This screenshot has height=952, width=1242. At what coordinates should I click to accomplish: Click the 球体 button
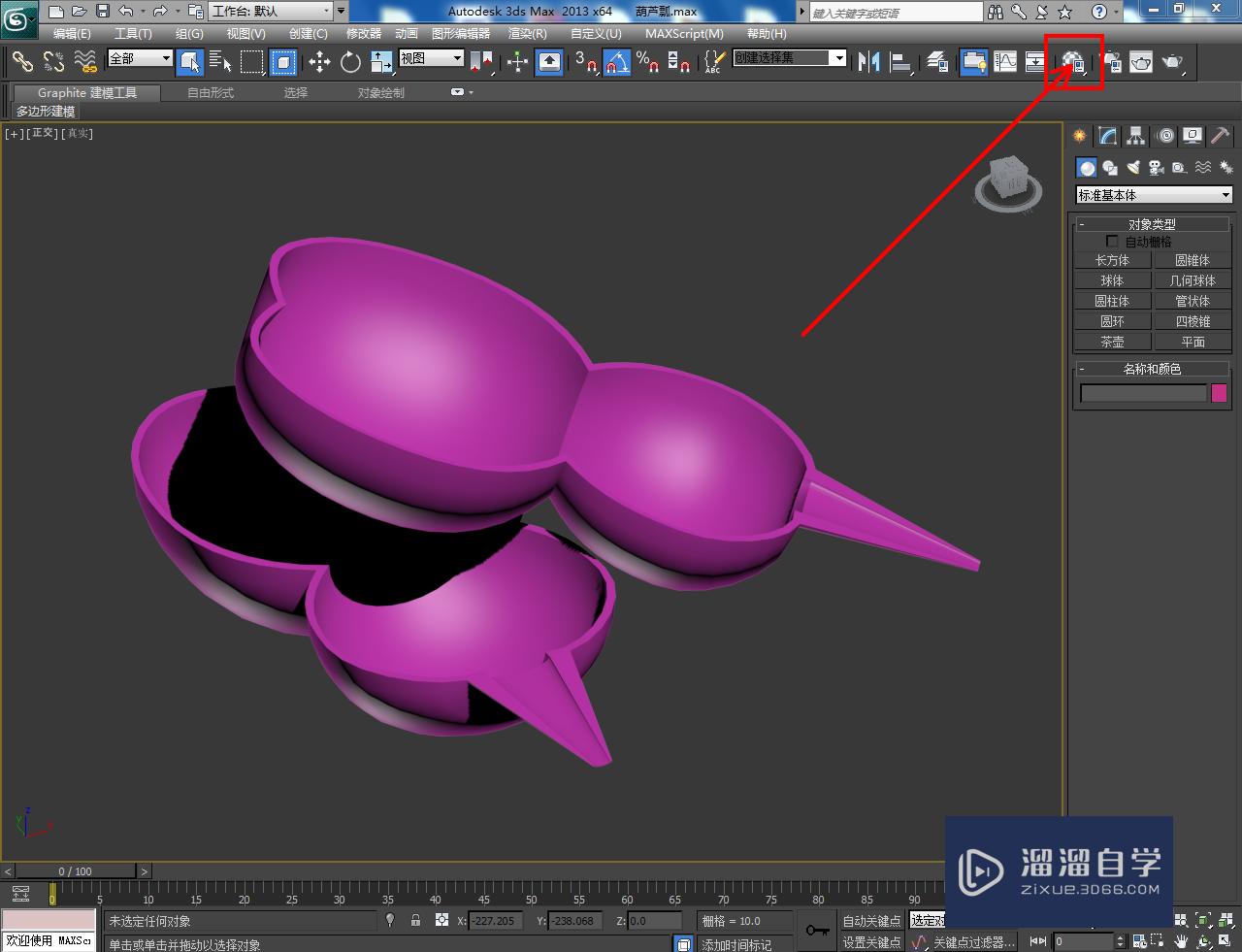coord(1112,280)
